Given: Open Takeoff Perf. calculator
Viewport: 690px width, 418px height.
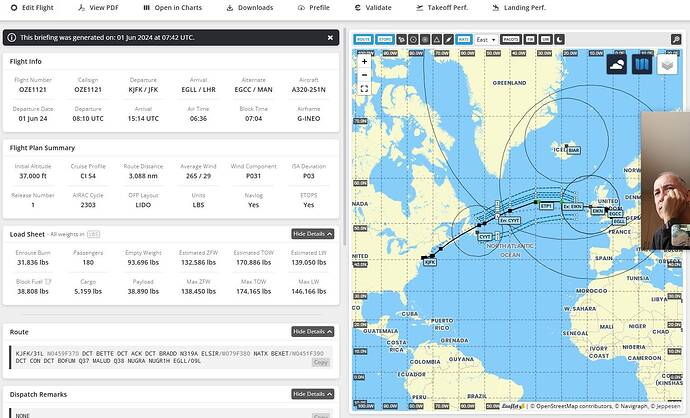Looking at the screenshot, I should pos(442,8).
